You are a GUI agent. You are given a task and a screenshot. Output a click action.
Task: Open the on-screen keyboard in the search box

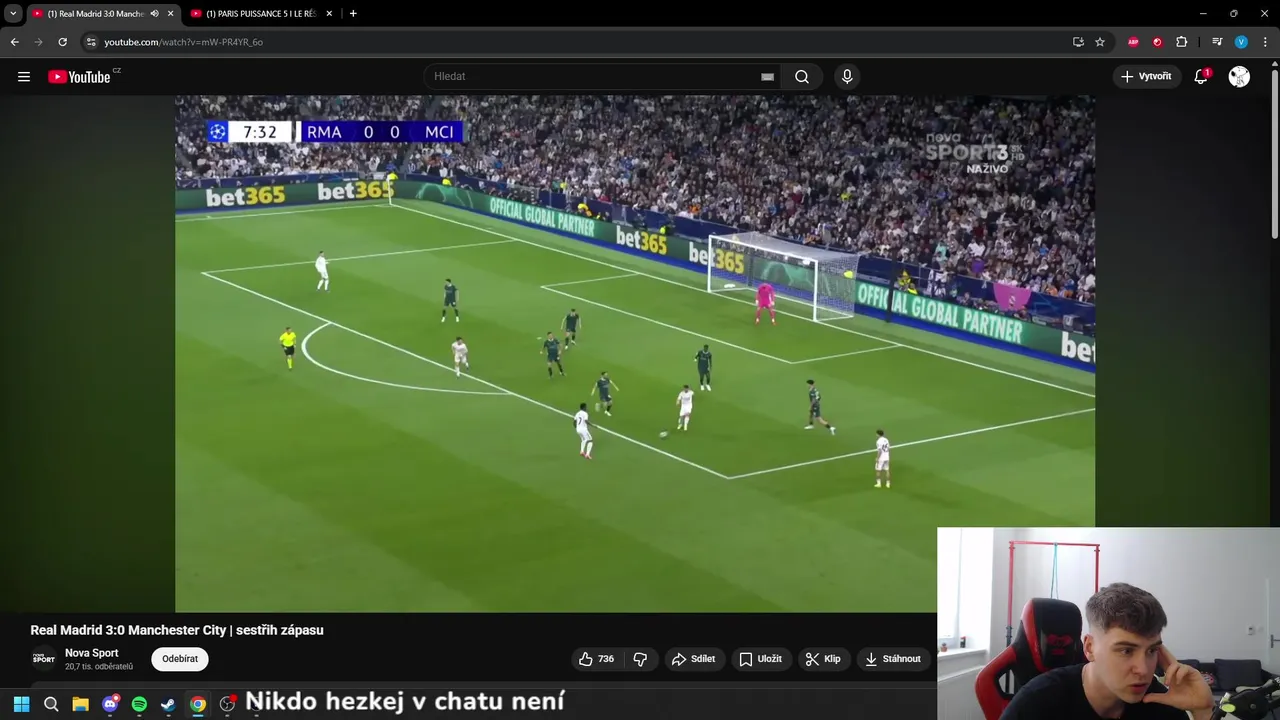point(767,76)
